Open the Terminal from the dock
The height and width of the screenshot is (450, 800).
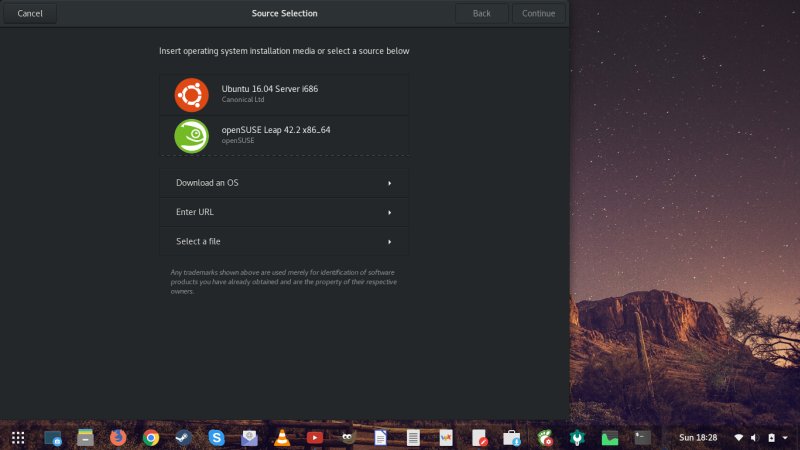point(642,437)
